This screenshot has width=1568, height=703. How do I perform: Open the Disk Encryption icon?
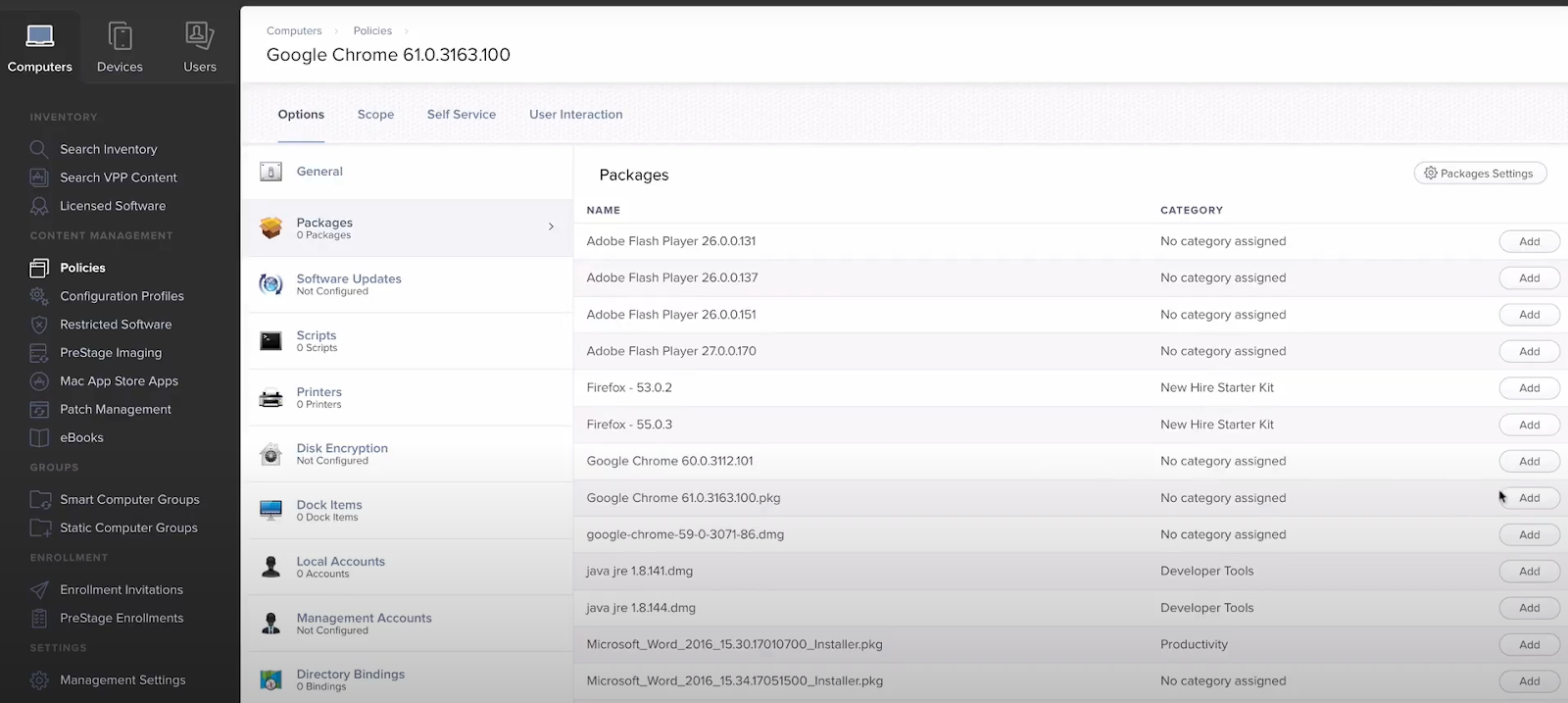point(271,454)
